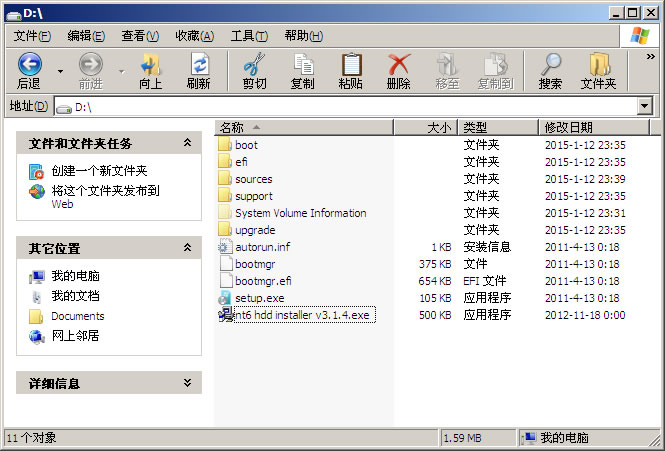Select System Volume Information folder icon
The height and width of the screenshot is (451, 665).
click(x=225, y=212)
